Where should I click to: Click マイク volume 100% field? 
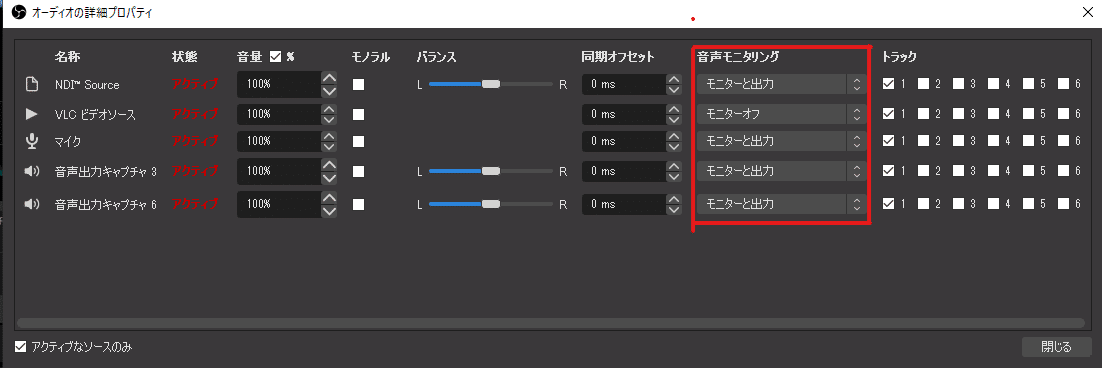279,141
